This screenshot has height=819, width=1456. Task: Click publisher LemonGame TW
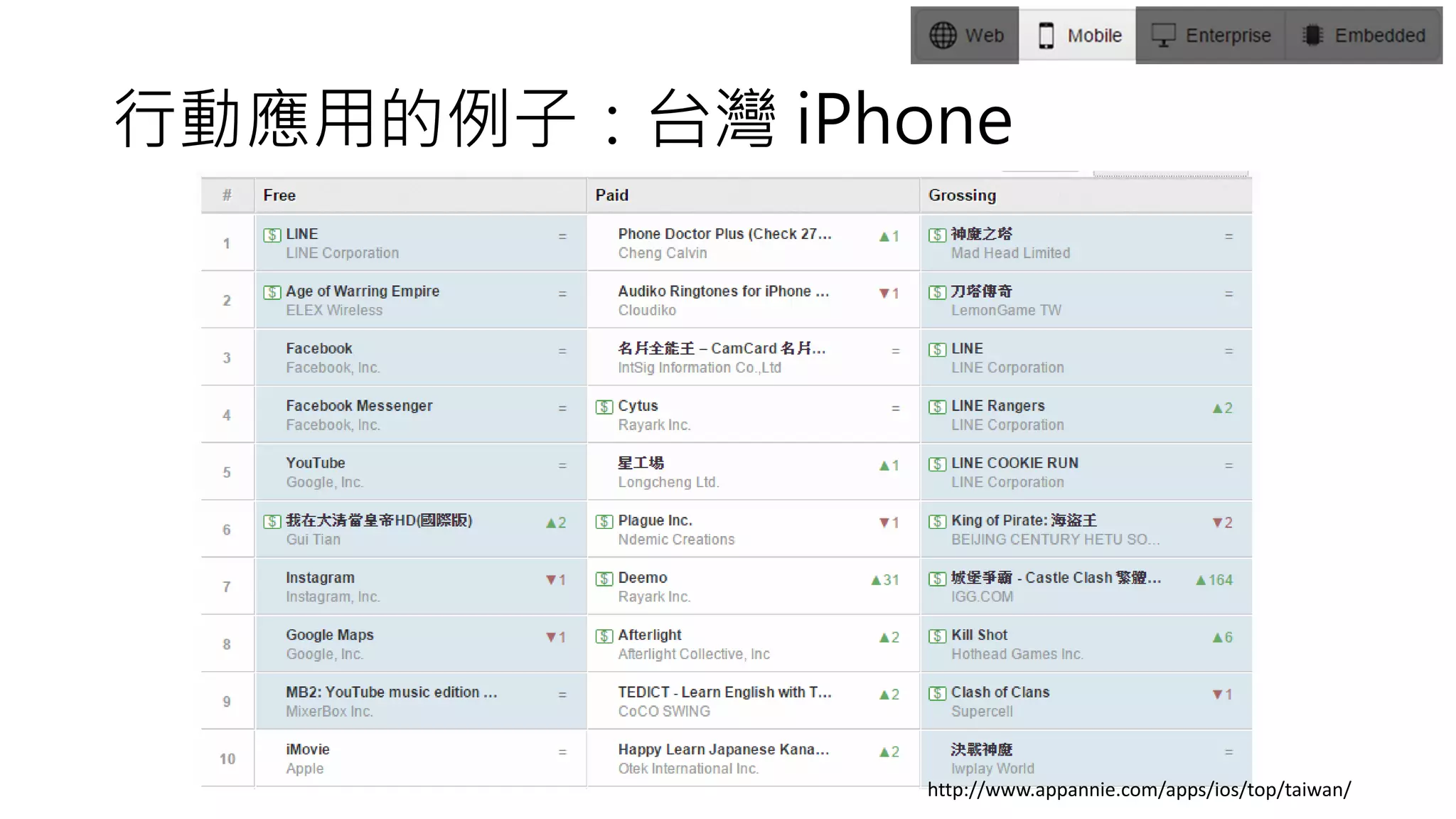pos(1006,311)
